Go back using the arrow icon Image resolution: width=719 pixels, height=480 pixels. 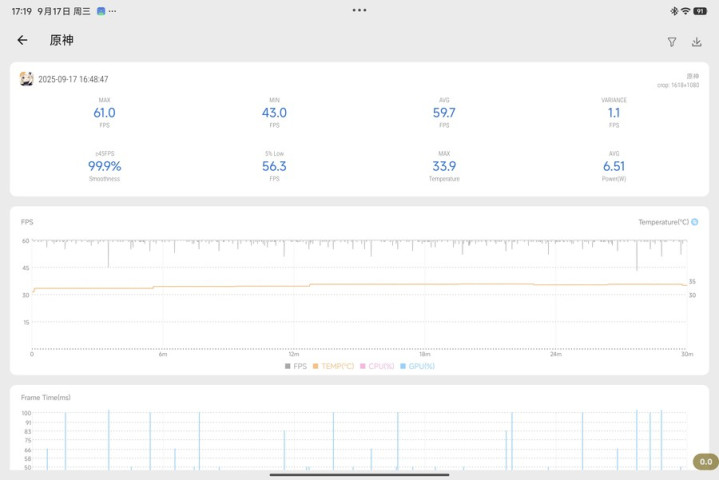coord(22,41)
